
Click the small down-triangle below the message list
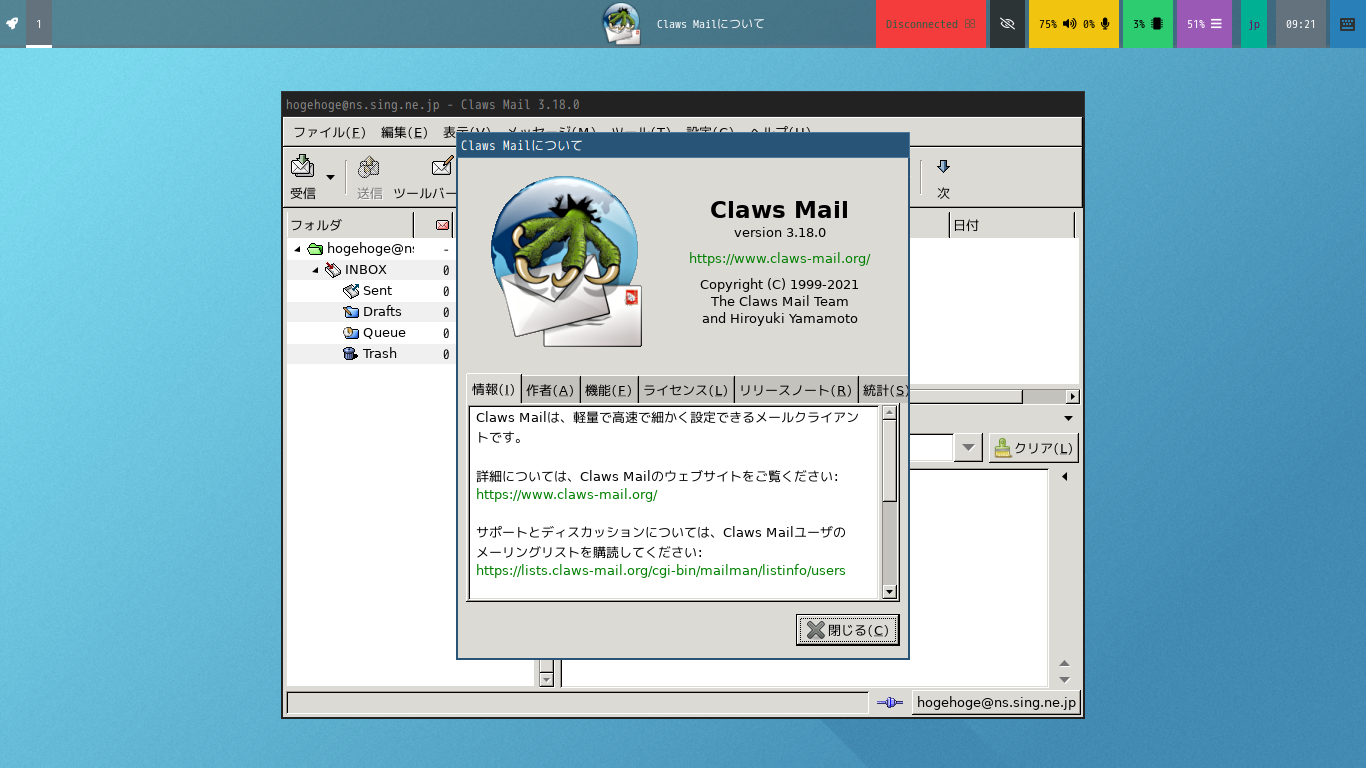1068,418
